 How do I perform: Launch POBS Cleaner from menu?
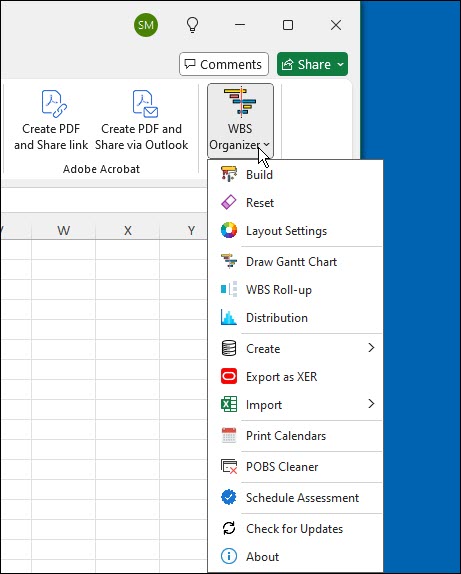click(x=295, y=466)
